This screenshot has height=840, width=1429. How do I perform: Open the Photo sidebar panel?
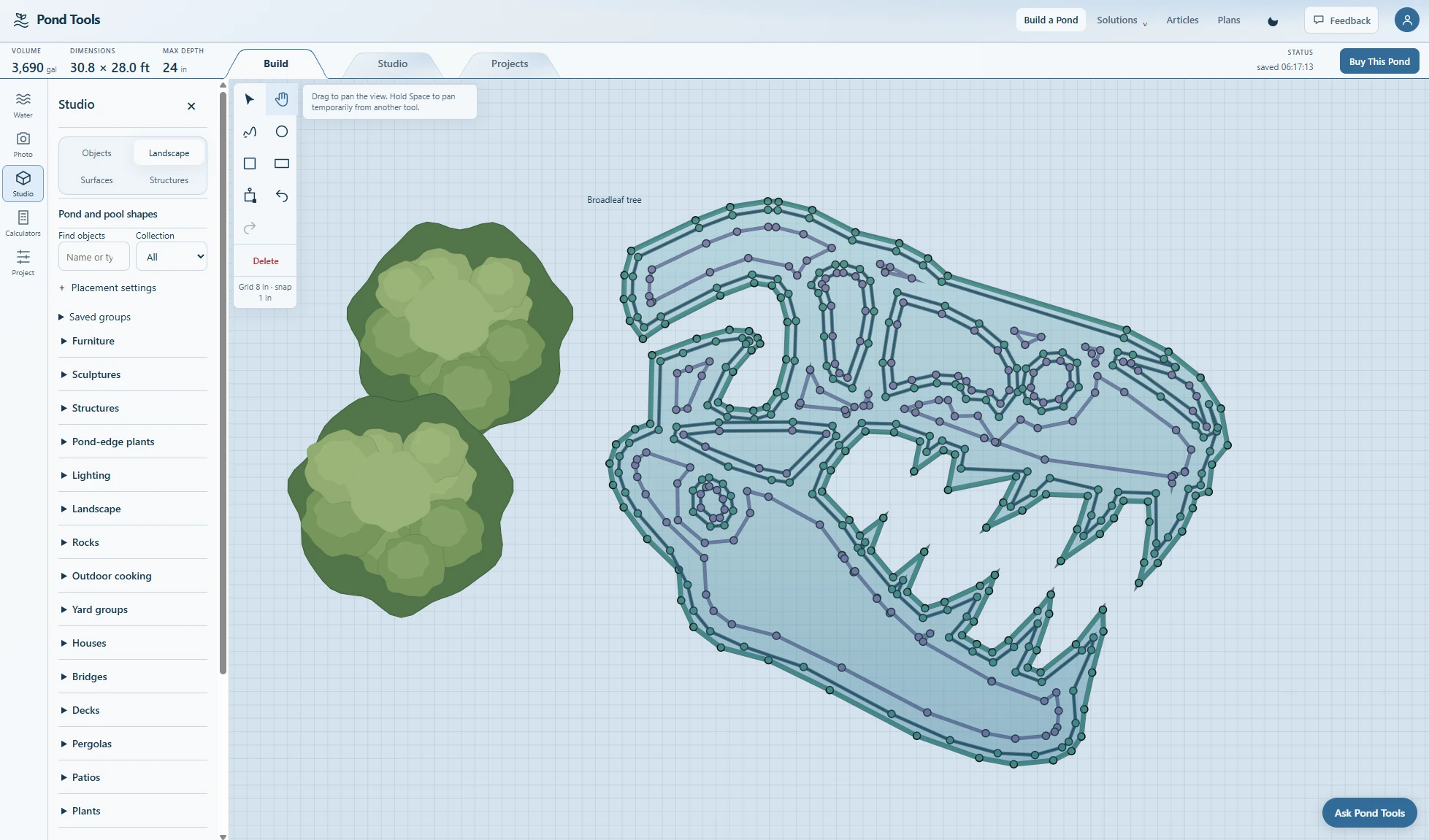[23, 144]
